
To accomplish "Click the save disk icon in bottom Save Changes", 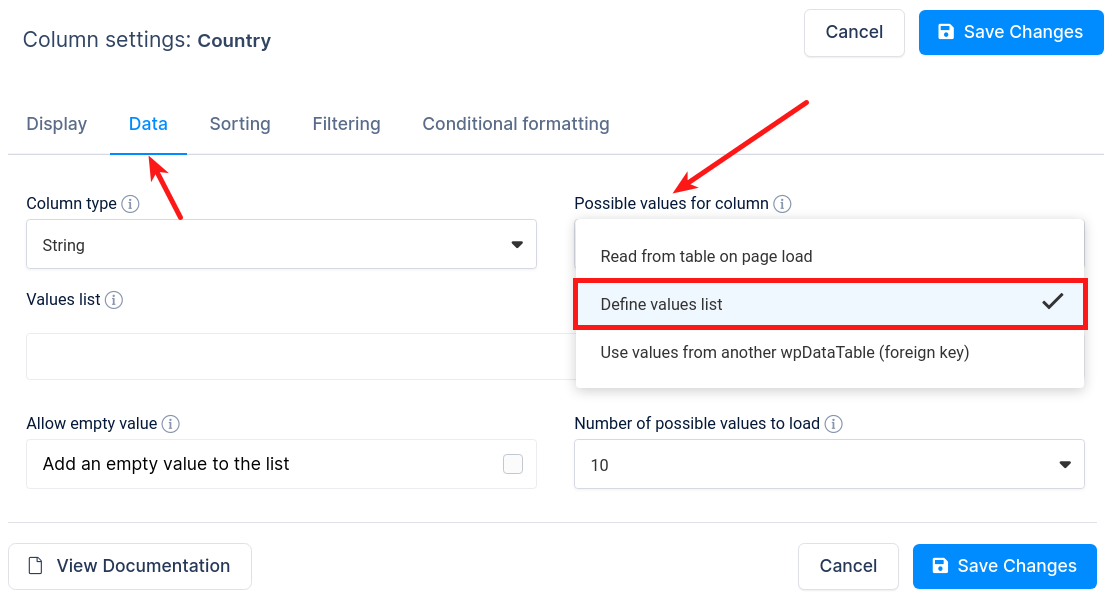I will (939, 566).
